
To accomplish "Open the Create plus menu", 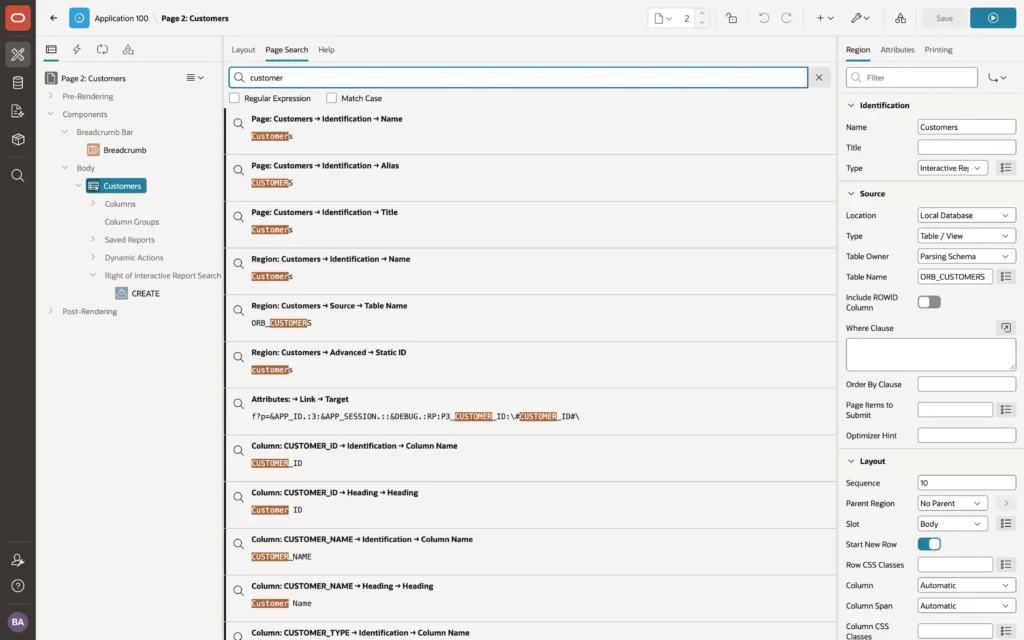I will coord(825,18).
